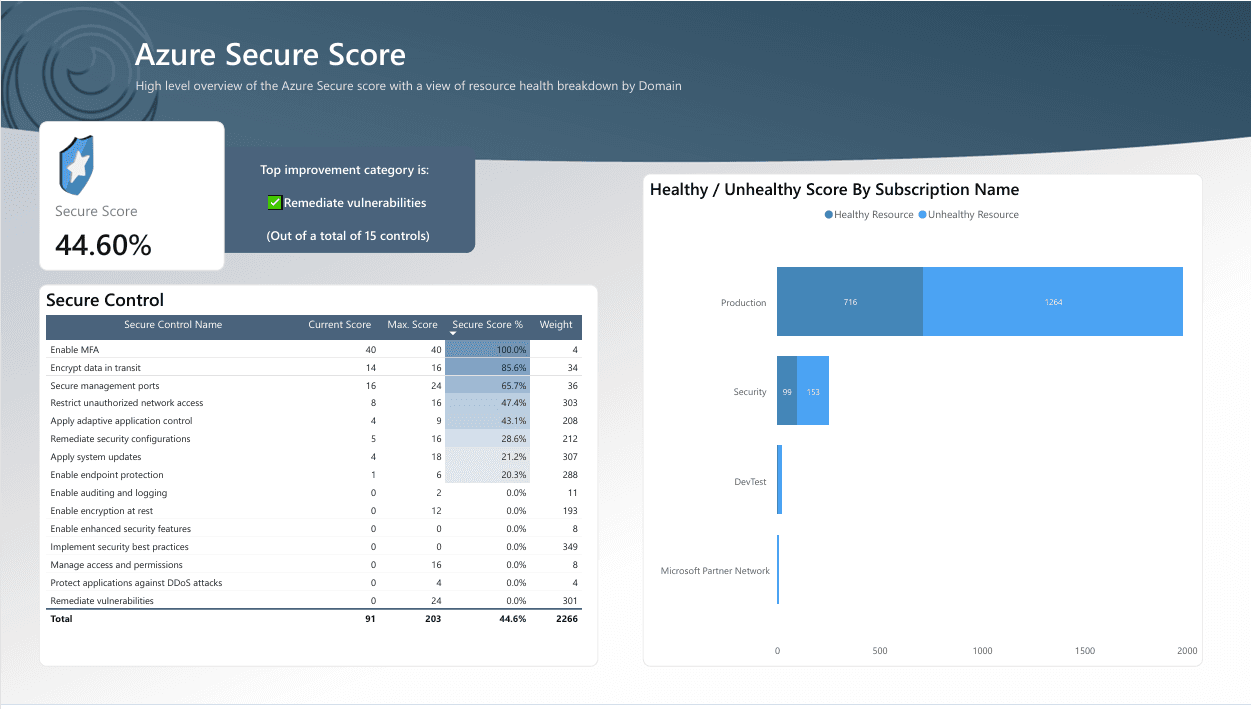Select Apply adaptive application control row
Screen dimensions: 1251x709
pos(314,421)
